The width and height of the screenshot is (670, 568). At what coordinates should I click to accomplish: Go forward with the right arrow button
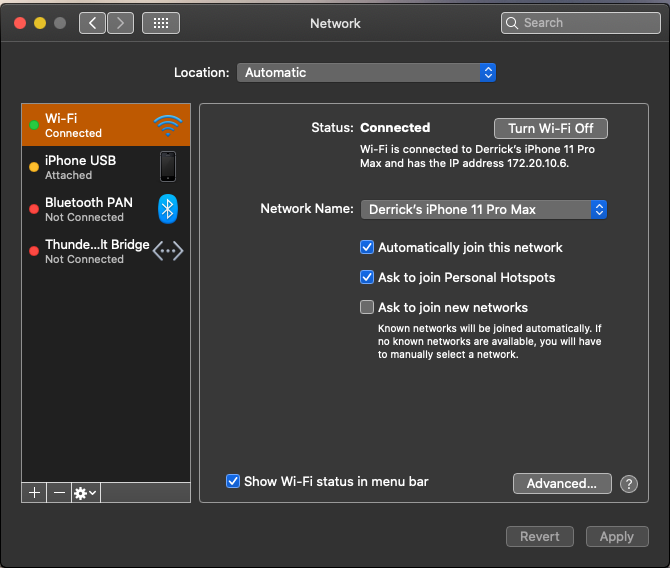click(120, 23)
